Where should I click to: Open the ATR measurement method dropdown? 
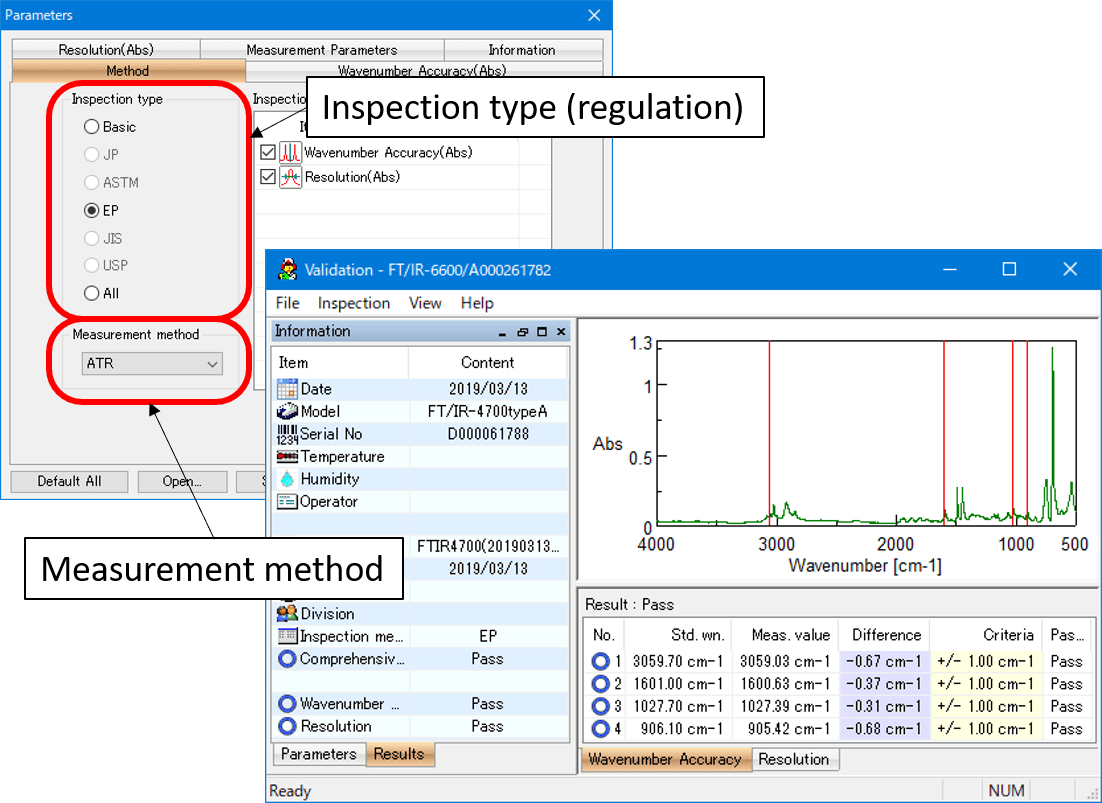point(152,364)
